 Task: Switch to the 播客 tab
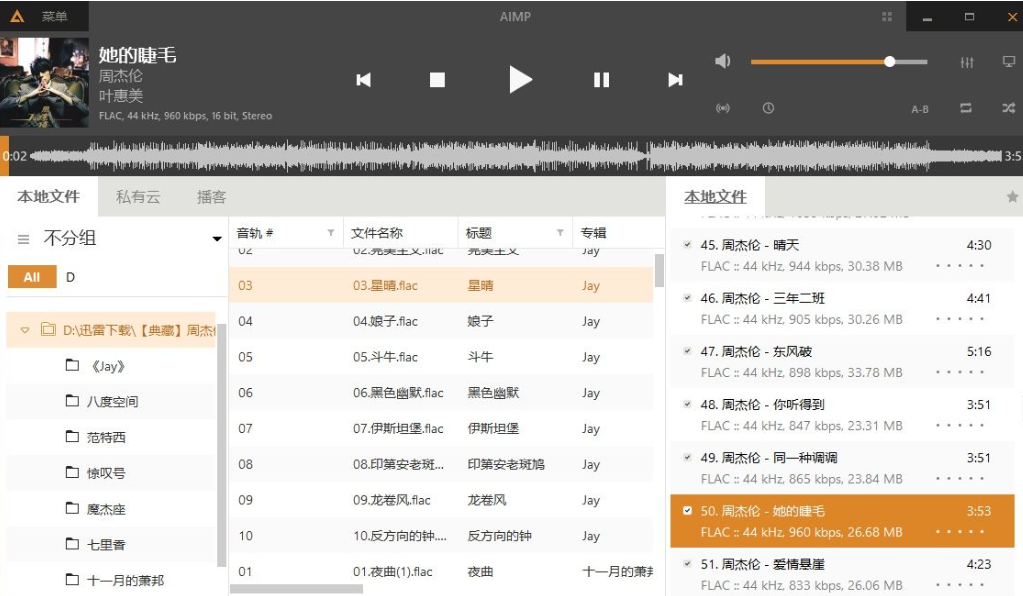point(211,197)
